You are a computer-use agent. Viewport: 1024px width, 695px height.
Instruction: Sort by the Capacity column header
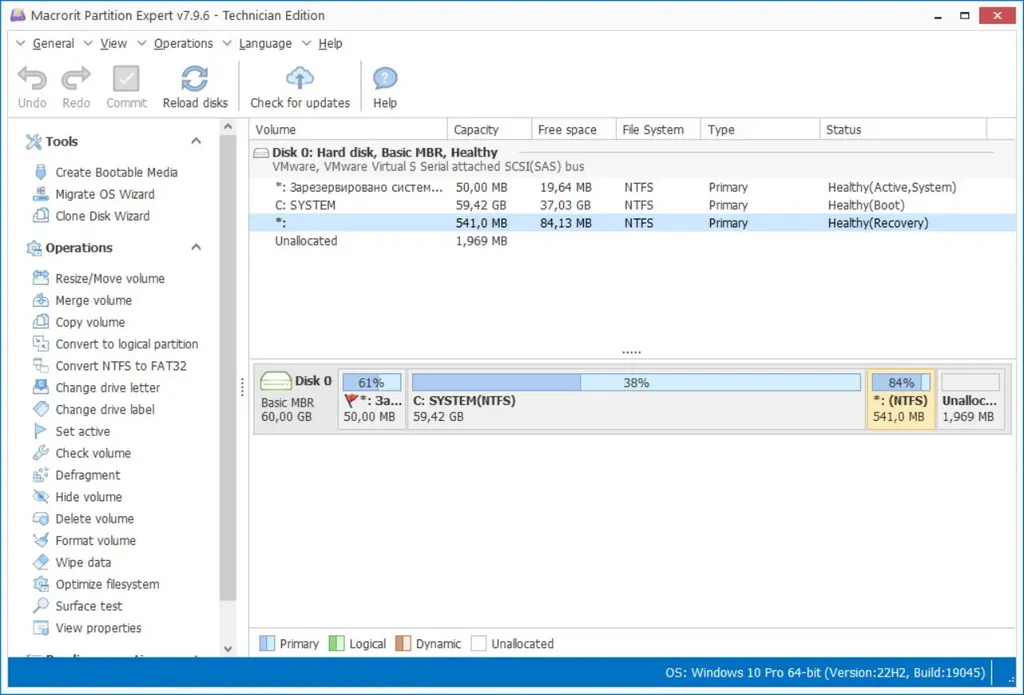pyautogui.click(x=489, y=129)
